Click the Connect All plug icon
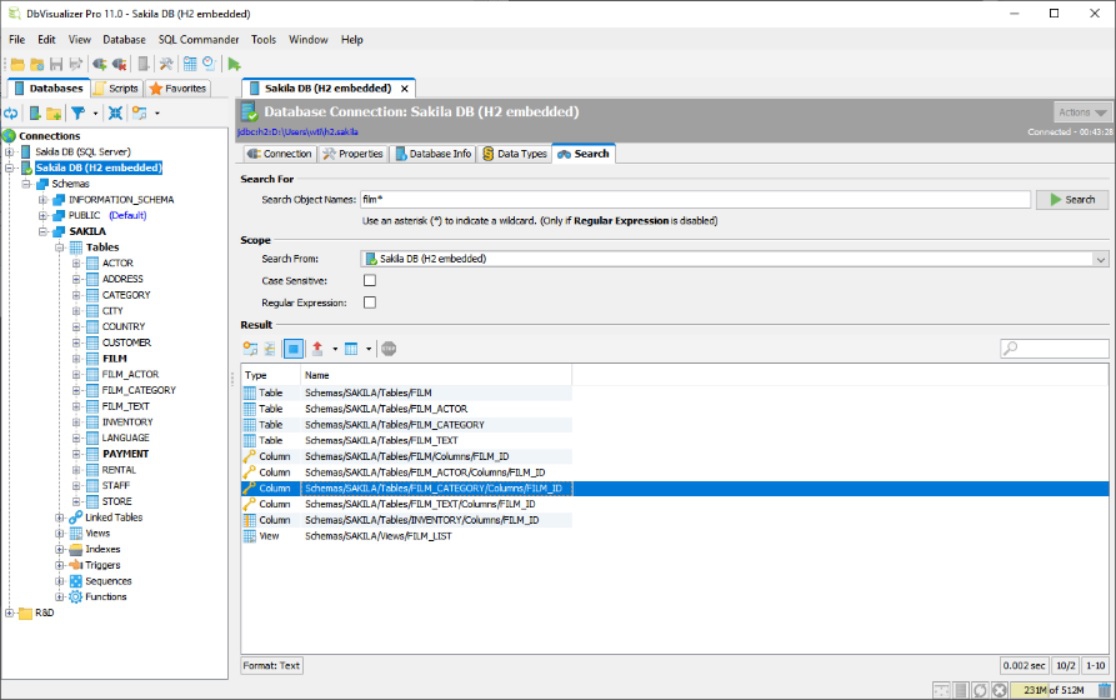The image size is (1116, 700). [x=99, y=65]
